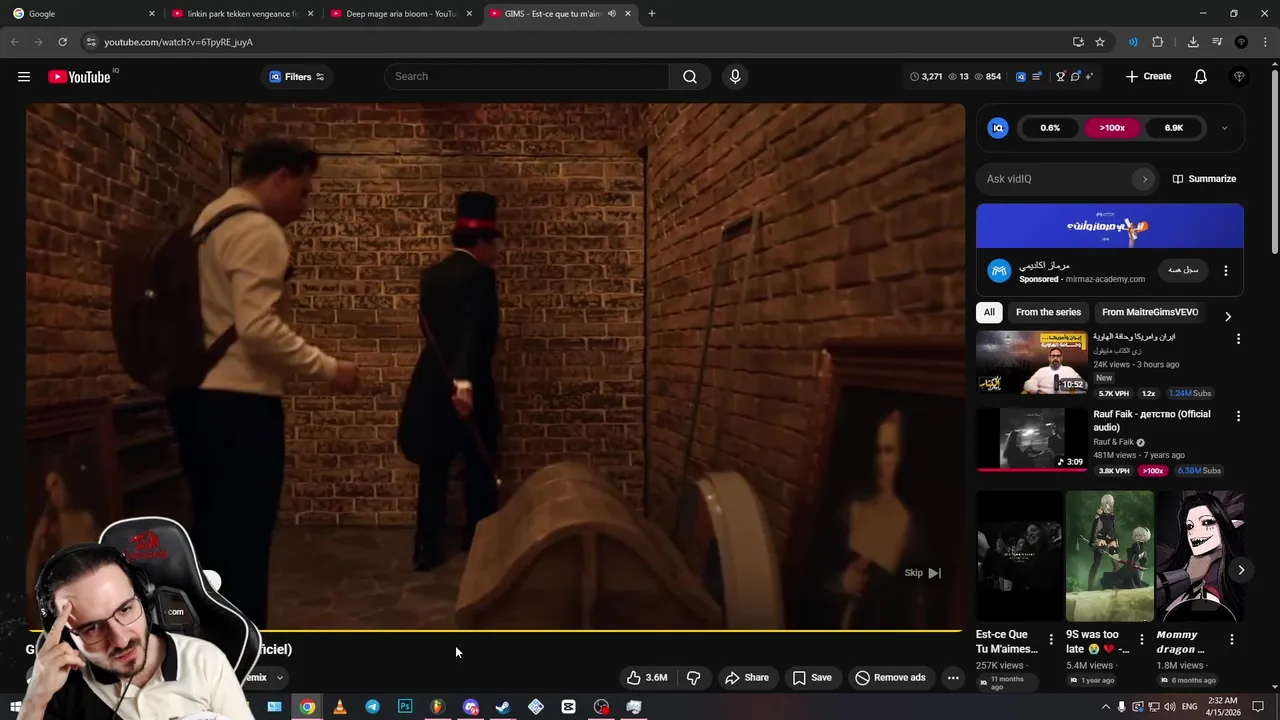Bookmark this page with star icon
1280x720 pixels.
pos(1100,42)
